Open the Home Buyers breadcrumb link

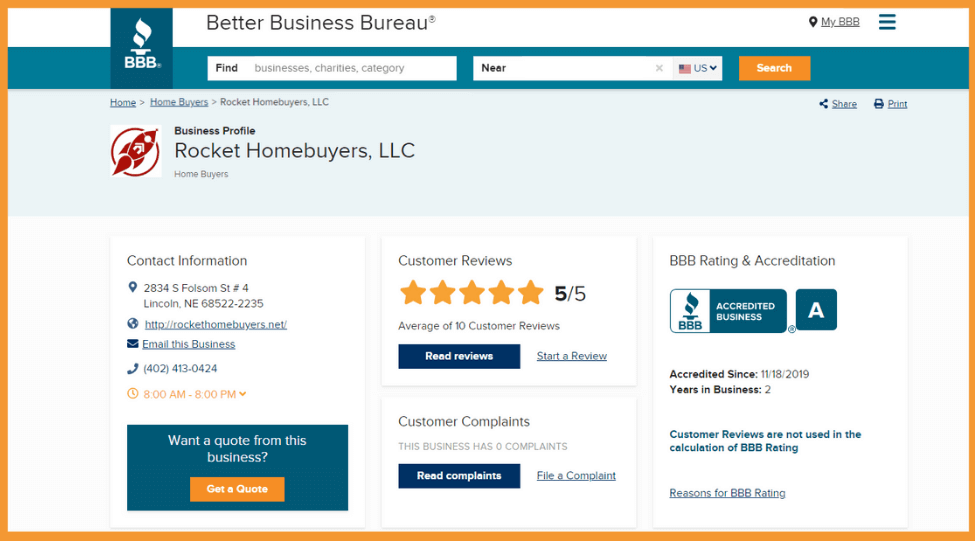pyautogui.click(x=179, y=102)
